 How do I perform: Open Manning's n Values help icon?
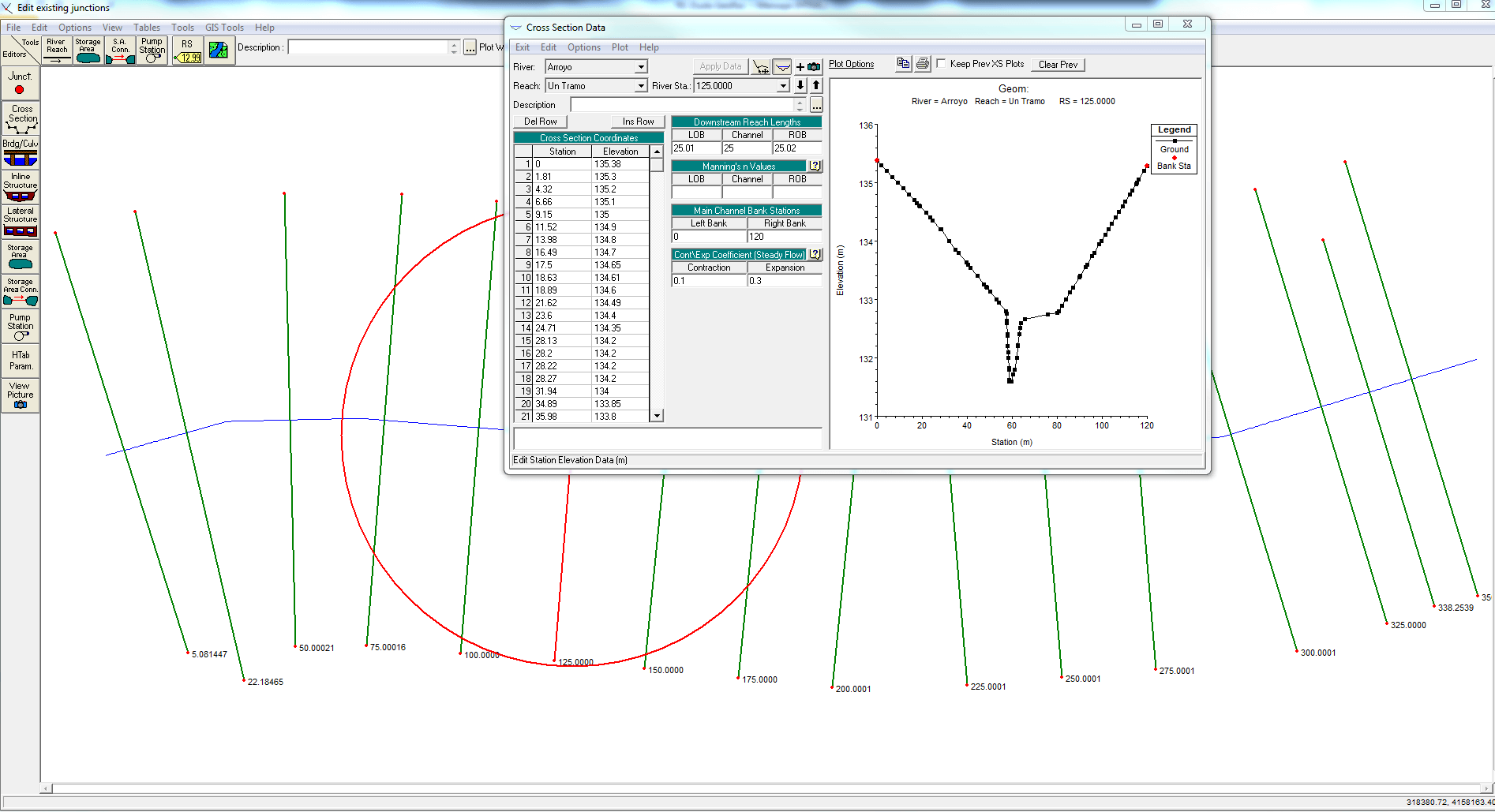click(x=815, y=166)
